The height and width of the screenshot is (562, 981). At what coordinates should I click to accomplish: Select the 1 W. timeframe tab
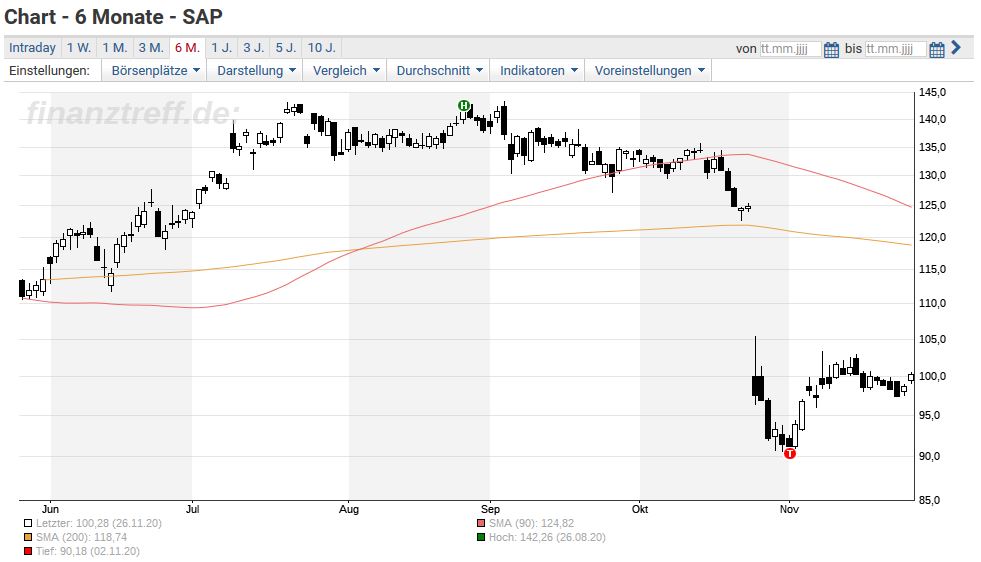79,48
